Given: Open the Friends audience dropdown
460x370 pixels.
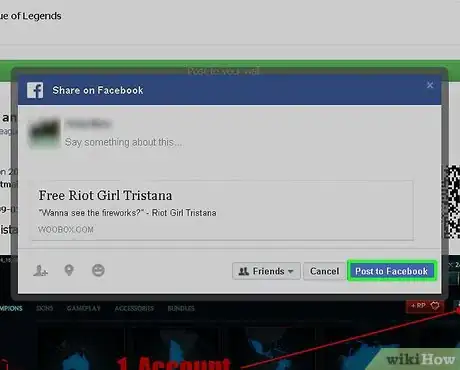Looking at the screenshot, I should (266, 271).
